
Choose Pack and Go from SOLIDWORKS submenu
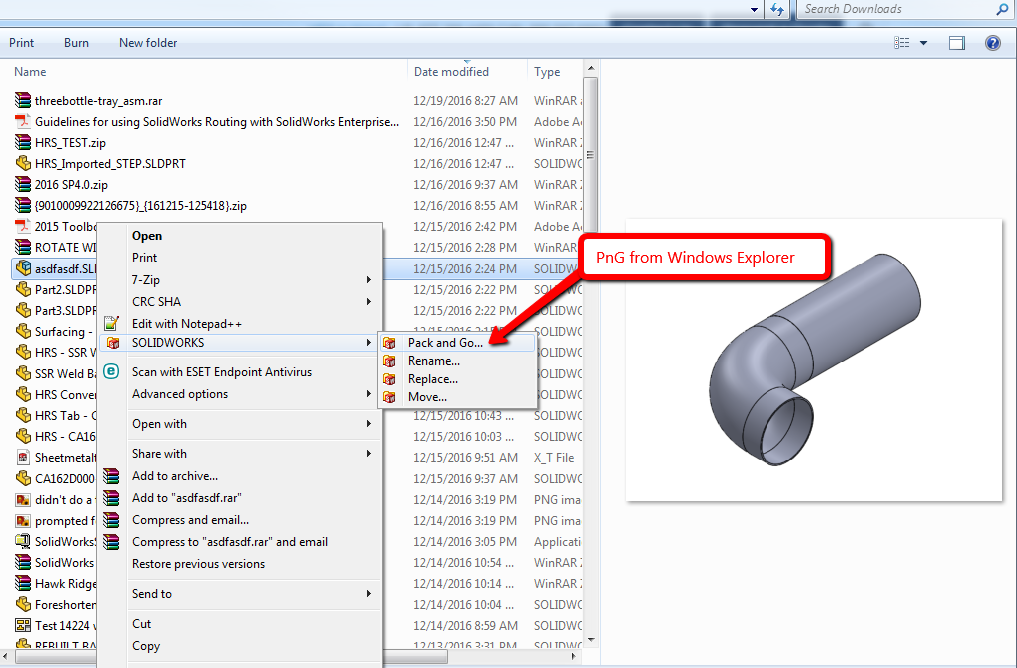tap(457, 343)
